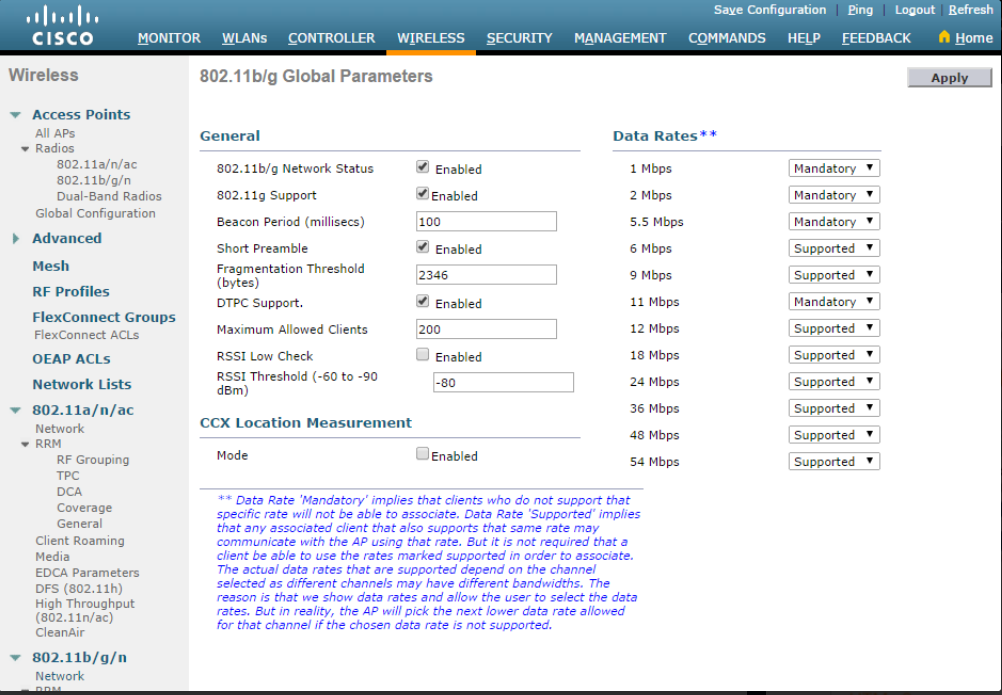
Task: Collapse the RRM subtree under 802.11a/n/ac
Action: [x=25, y=444]
